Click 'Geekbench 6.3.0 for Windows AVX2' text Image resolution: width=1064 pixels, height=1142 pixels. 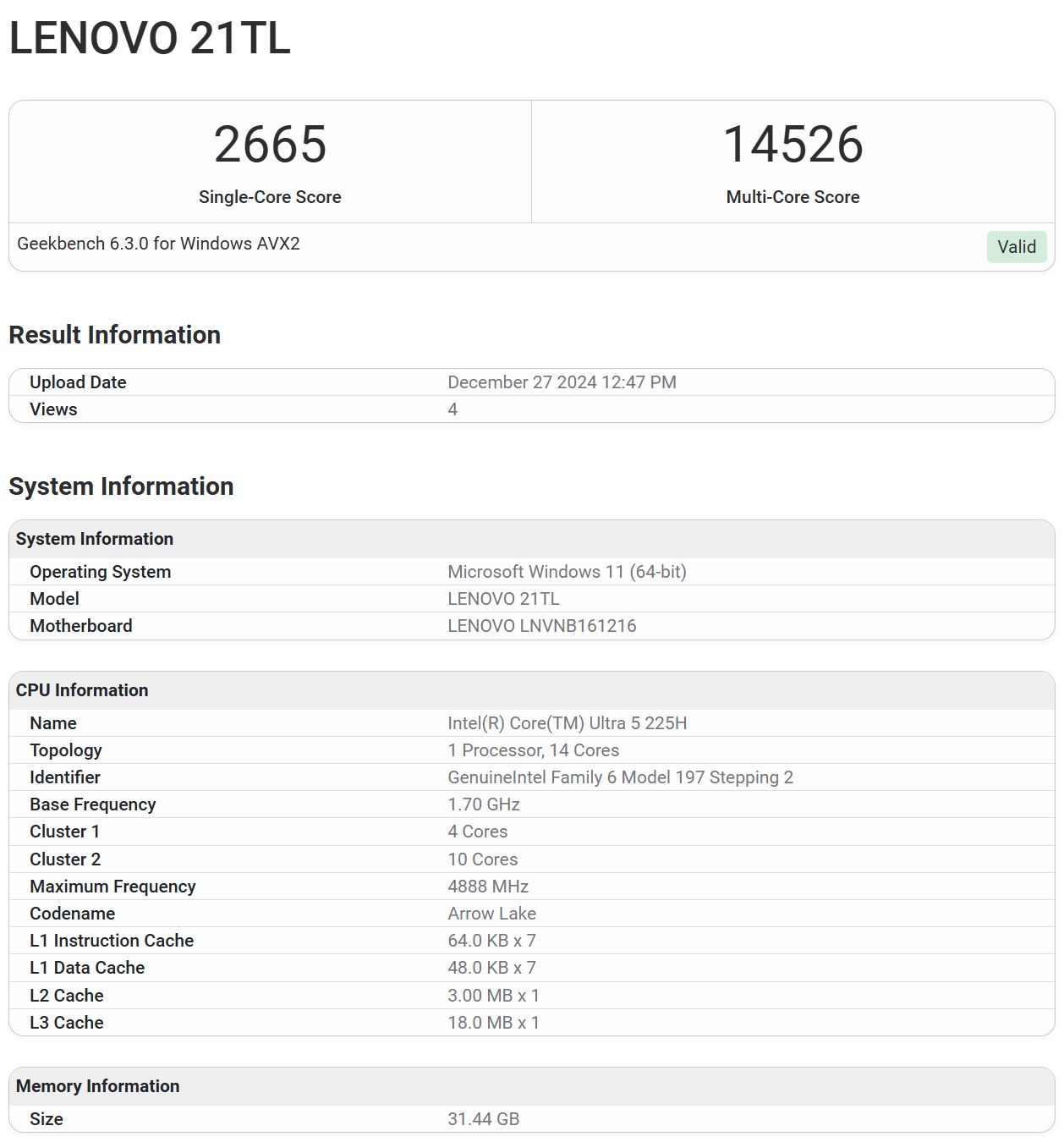(x=158, y=244)
